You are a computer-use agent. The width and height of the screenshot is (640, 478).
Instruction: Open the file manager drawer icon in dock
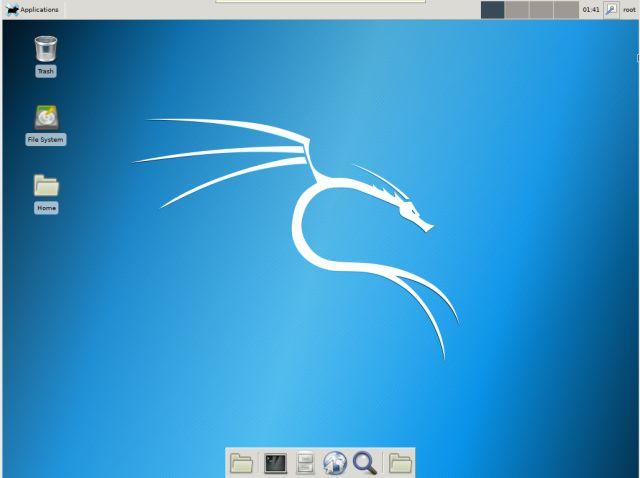tap(305, 462)
